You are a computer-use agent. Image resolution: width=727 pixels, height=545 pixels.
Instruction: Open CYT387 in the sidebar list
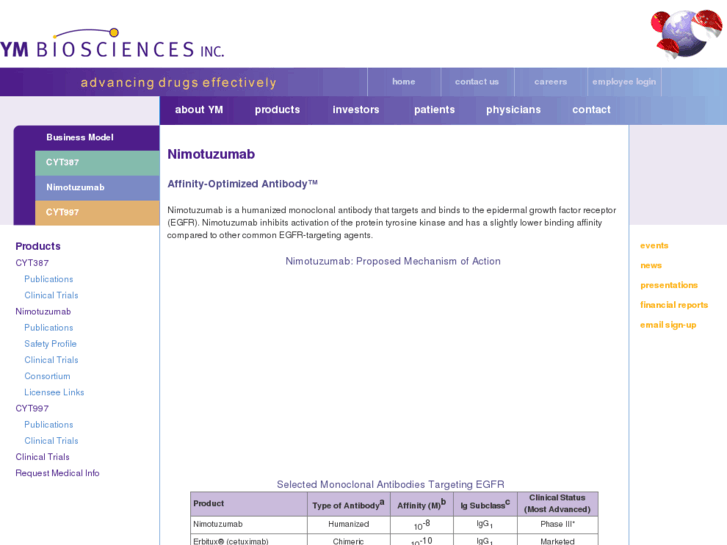coord(32,263)
